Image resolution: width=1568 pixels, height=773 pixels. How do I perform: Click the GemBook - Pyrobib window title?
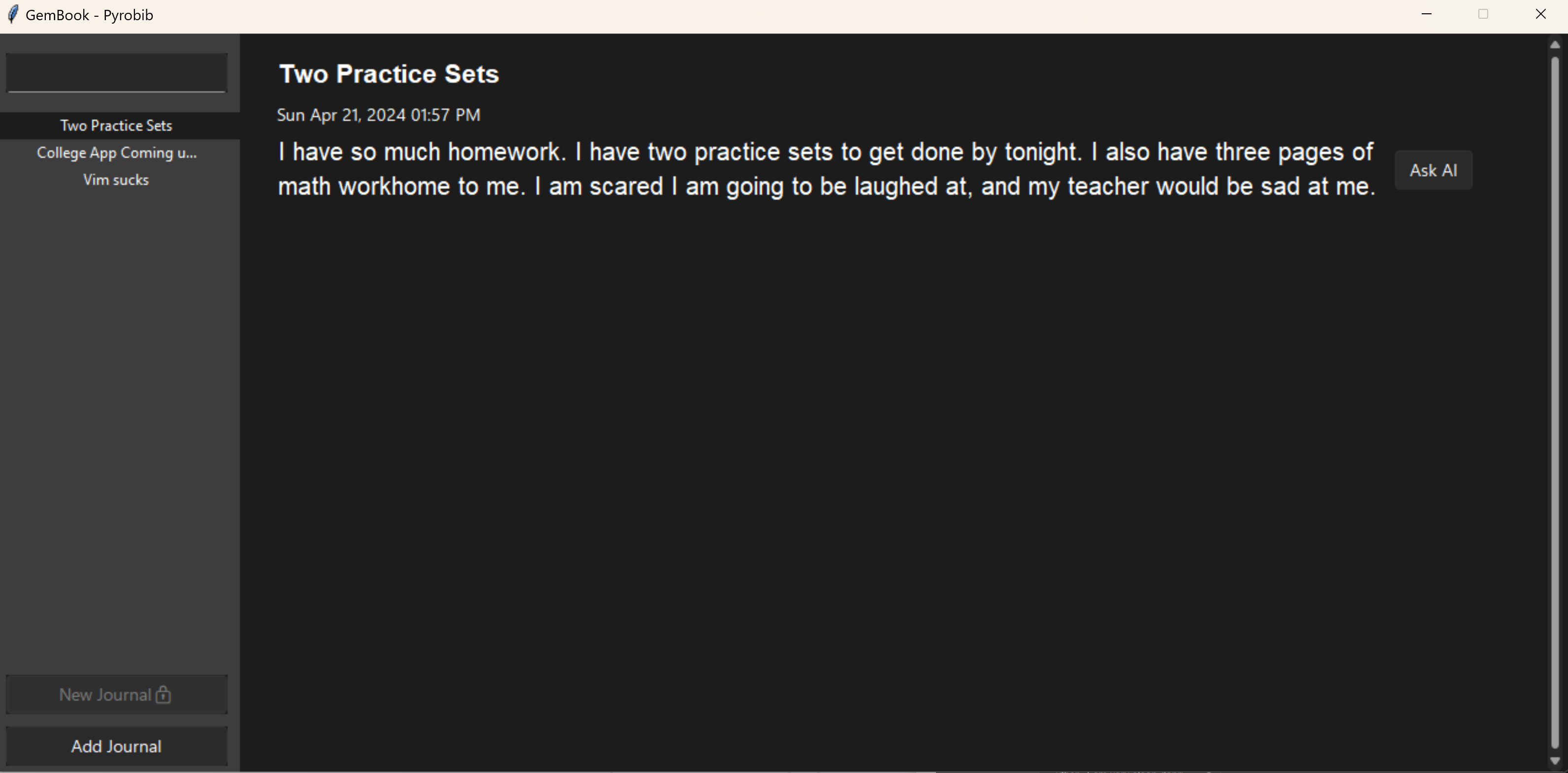point(90,15)
